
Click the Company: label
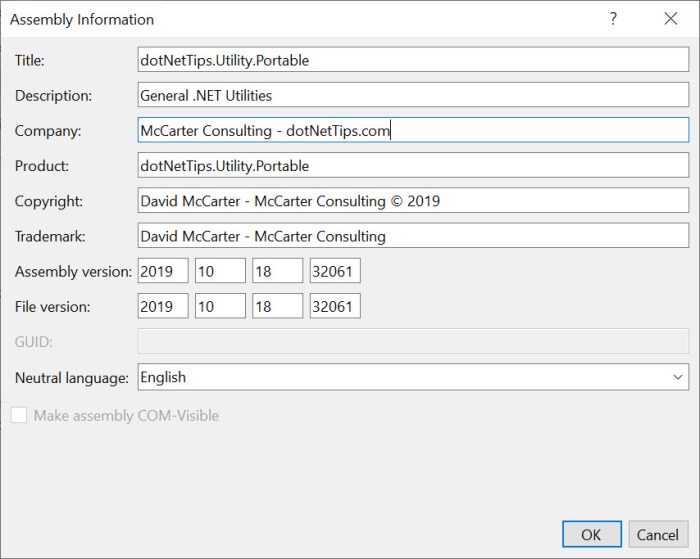point(48,131)
